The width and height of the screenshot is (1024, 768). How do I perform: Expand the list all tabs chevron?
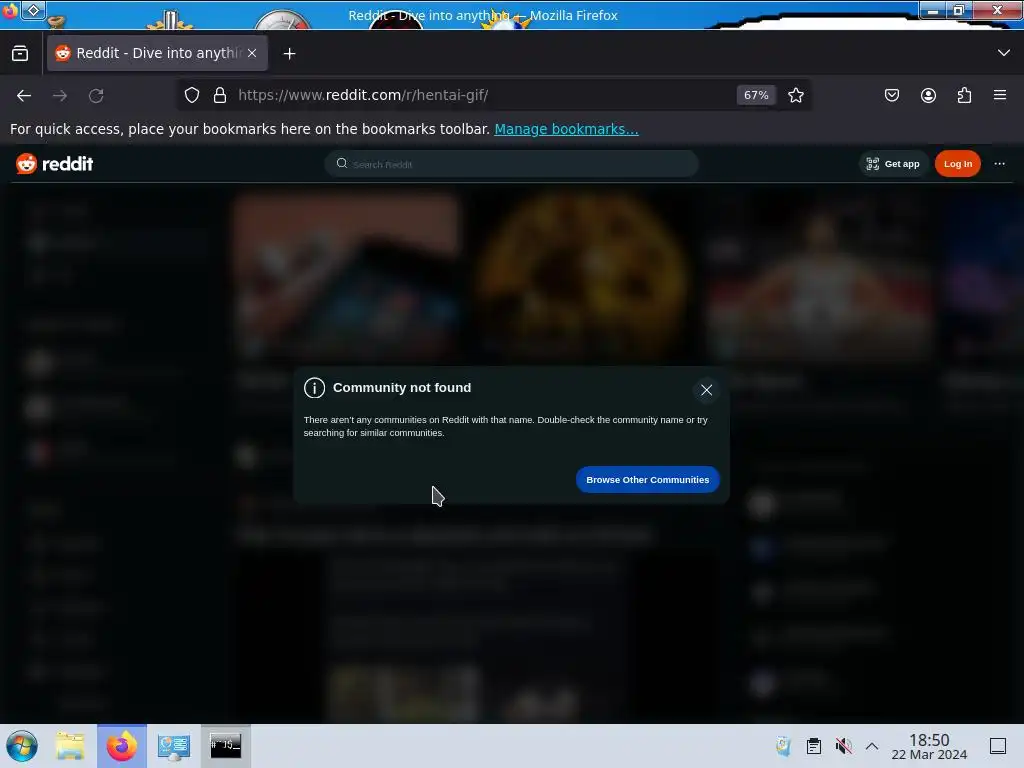1003,53
